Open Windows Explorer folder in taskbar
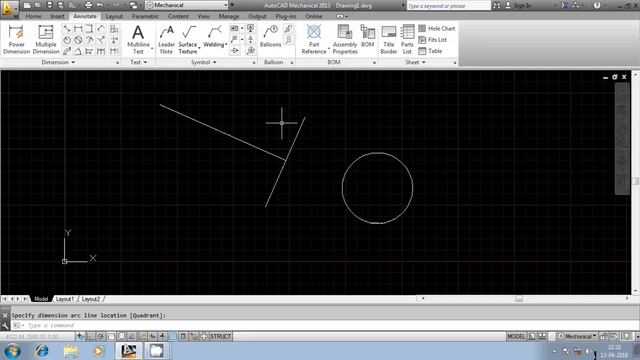This screenshot has width=640, height=360. tap(71, 351)
